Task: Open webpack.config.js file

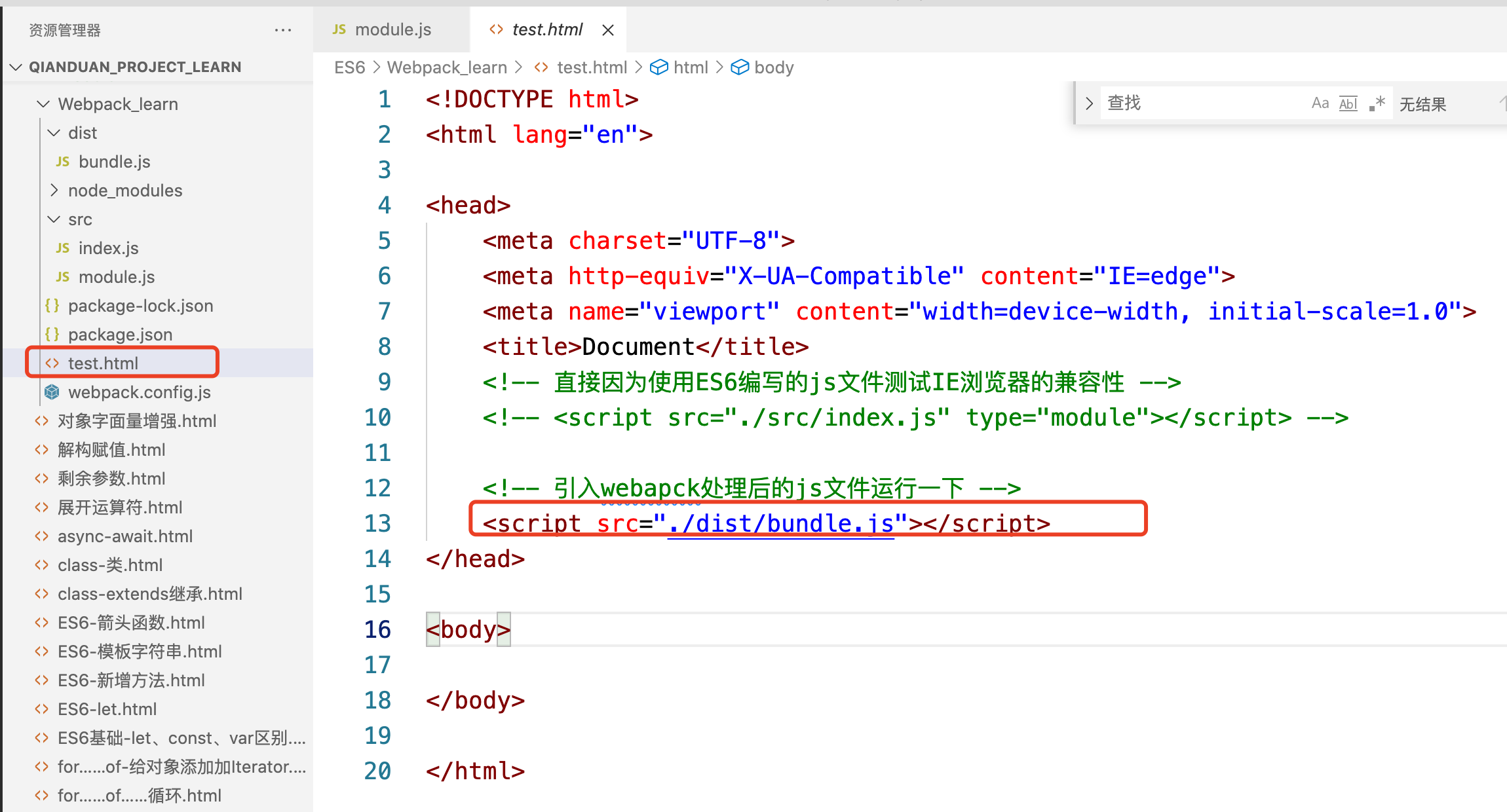Action: pyautogui.click(x=140, y=392)
